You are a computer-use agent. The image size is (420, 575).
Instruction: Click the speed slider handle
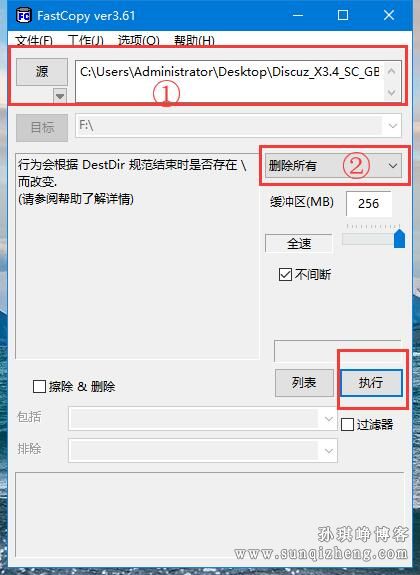[399, 239]
